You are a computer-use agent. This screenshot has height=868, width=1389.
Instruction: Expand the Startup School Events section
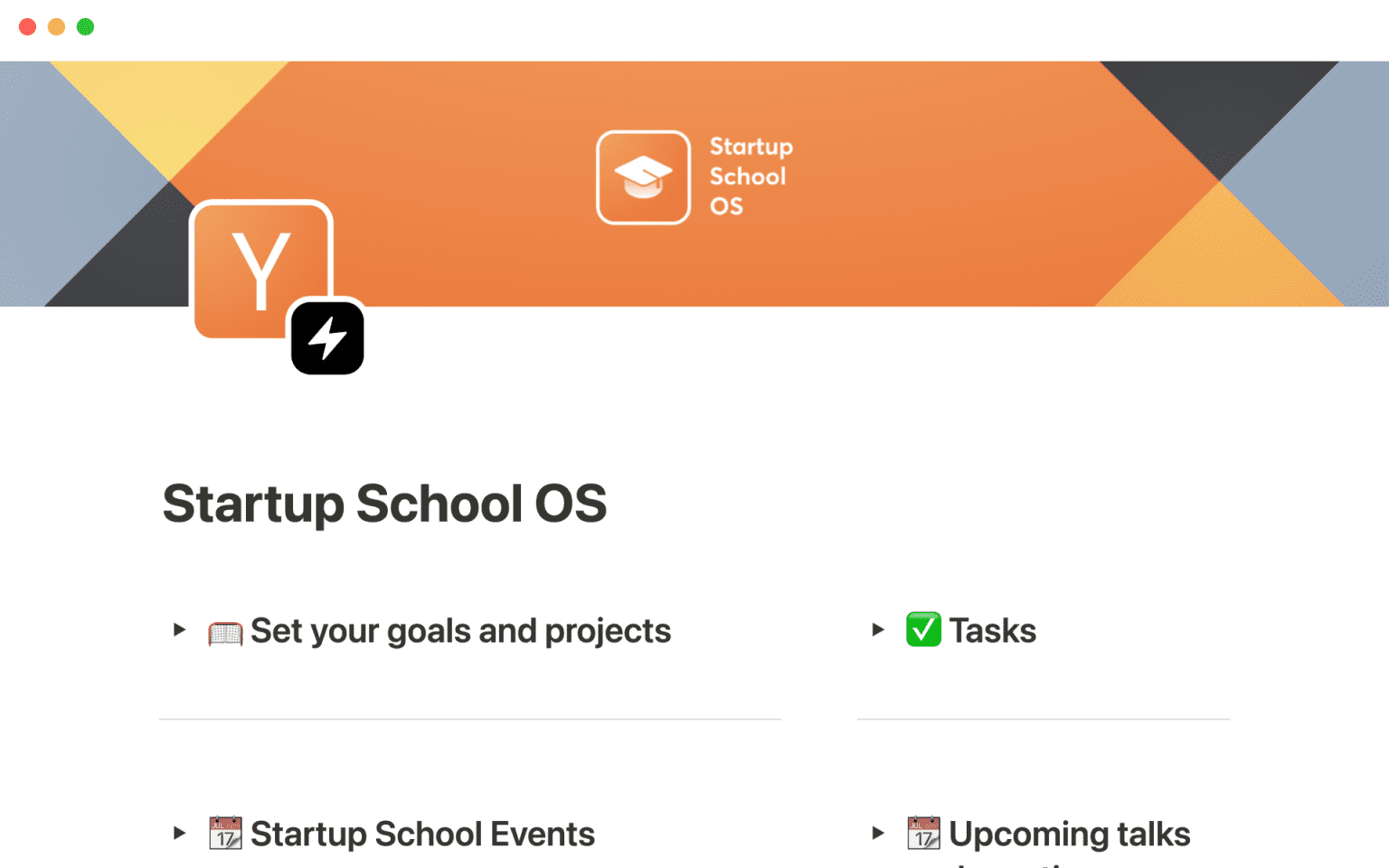tap(177, 834)
